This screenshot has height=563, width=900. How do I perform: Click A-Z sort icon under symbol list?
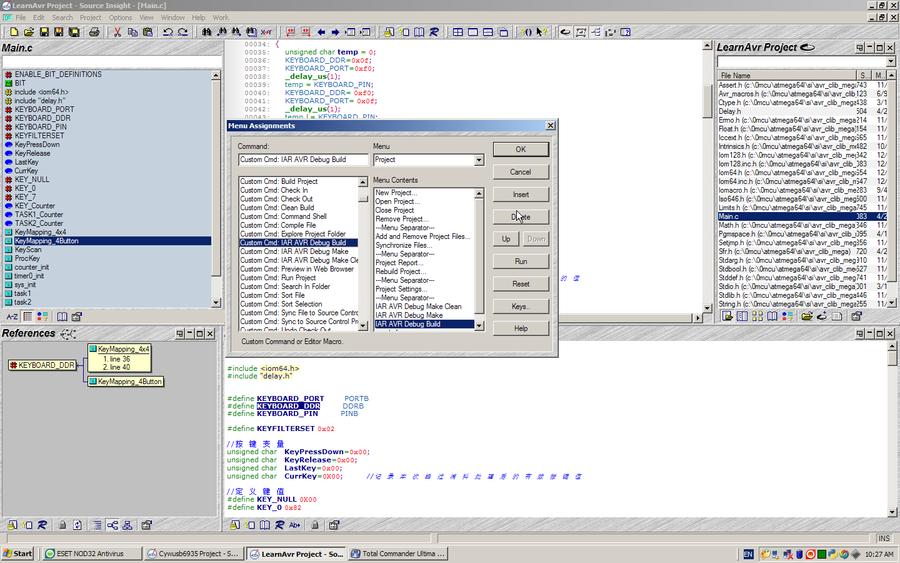point(13,316)
